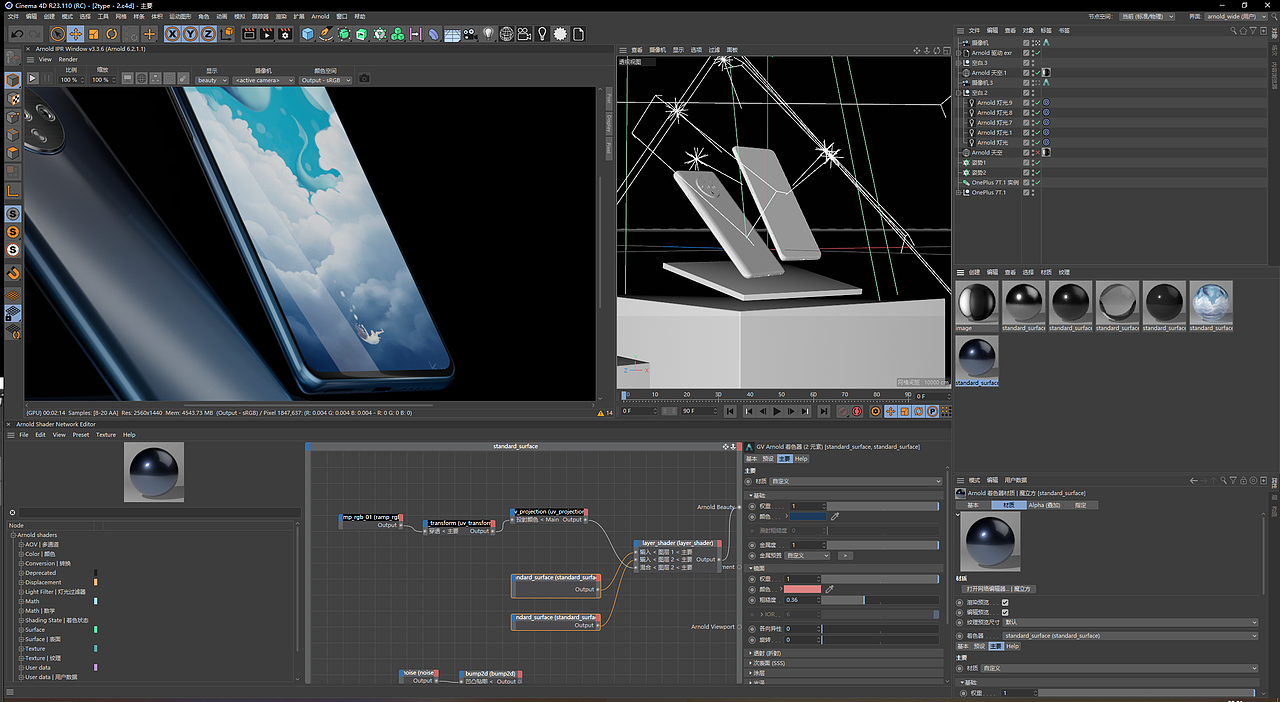Click the Arnold sky globe toolbar icon
Image resolution: width=1280 pixels, height=702 pixels.
click(507, 34)
